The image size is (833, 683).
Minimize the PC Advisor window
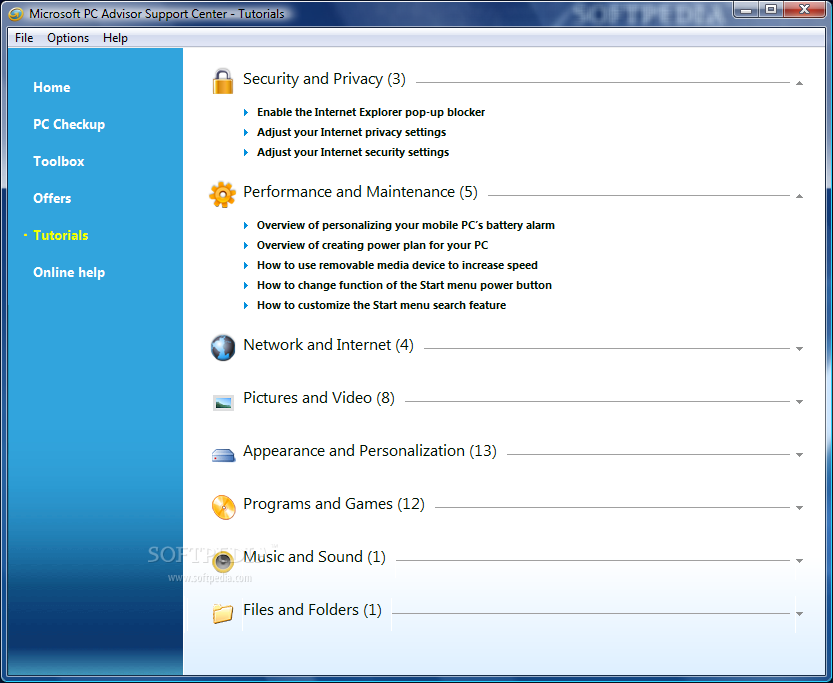point(746,10)
